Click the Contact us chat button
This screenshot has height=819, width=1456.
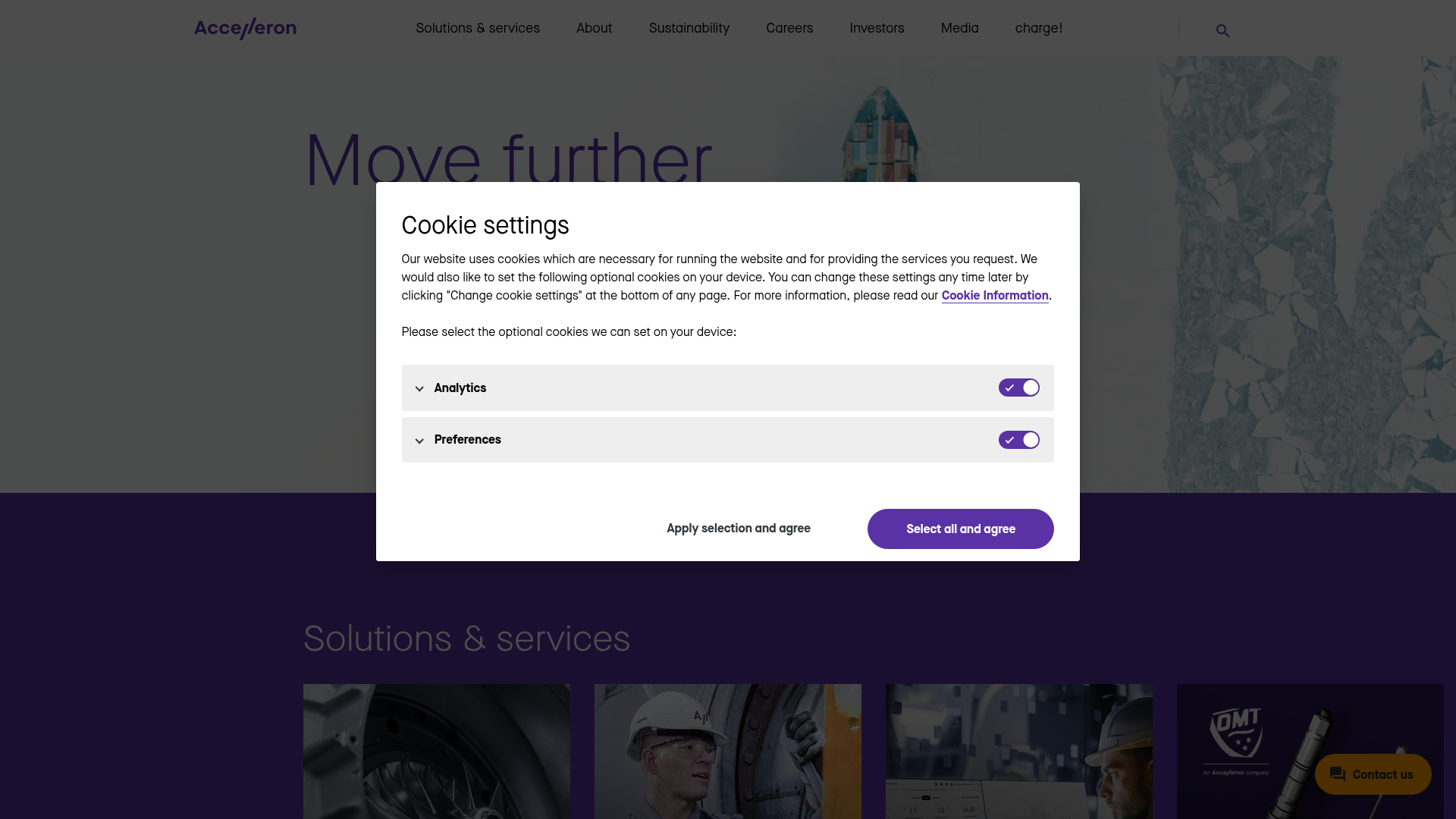[1373, 774]
